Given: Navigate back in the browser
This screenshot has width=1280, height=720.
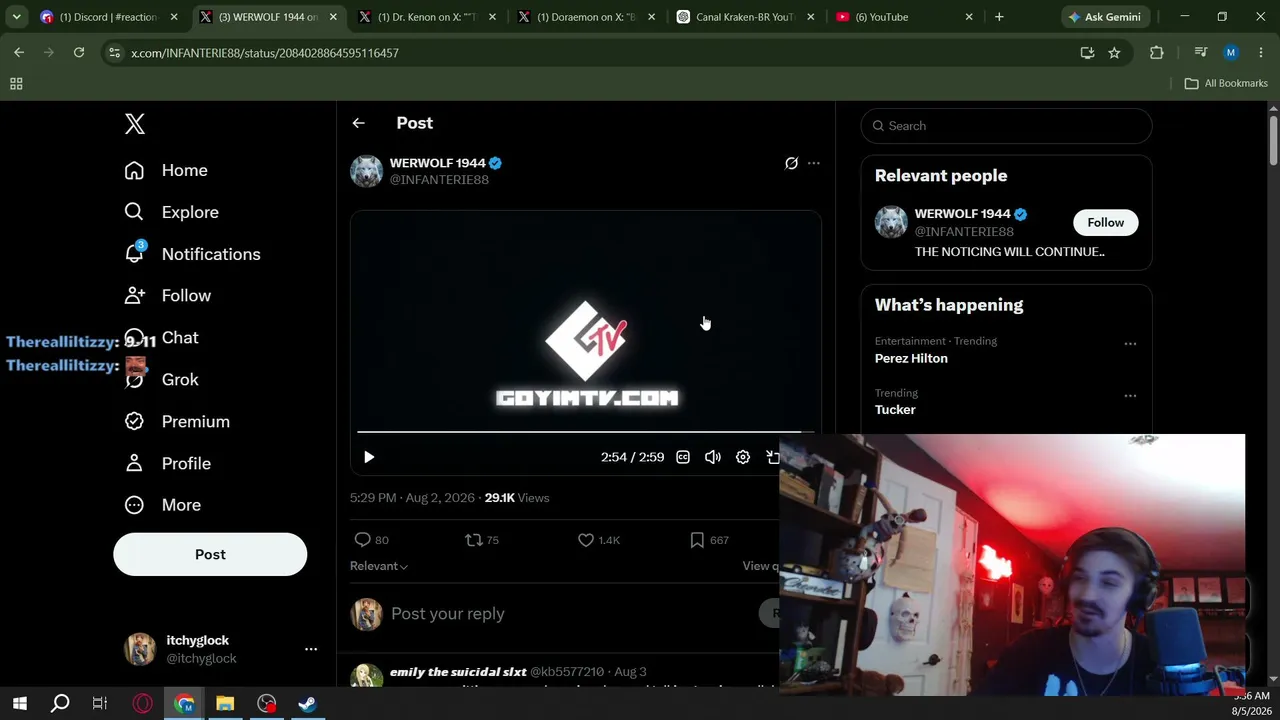Looking at the screenshot, I should (19, 53).
